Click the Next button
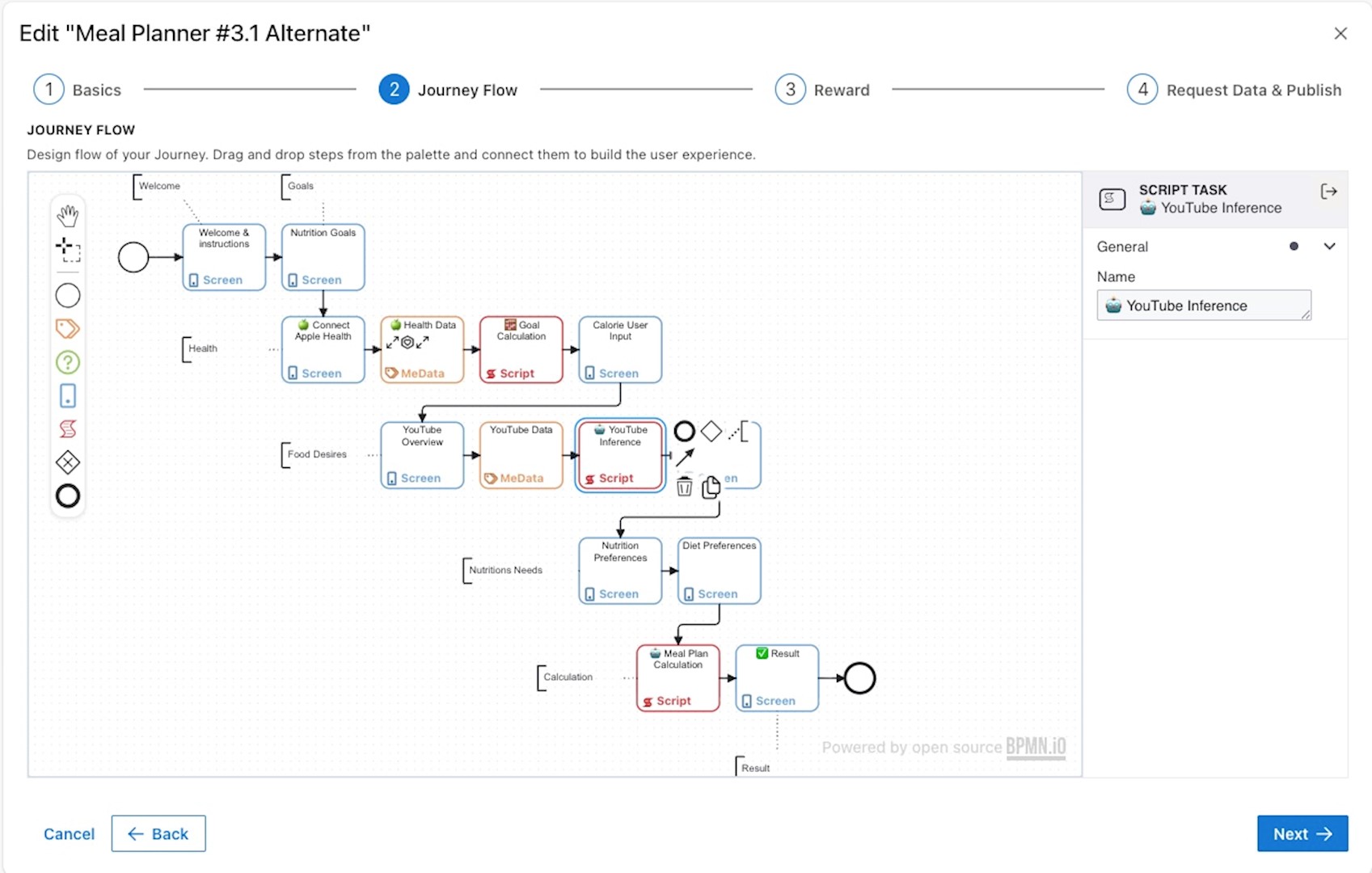This screenshot has height=873, width=1372. point(1302,833)
